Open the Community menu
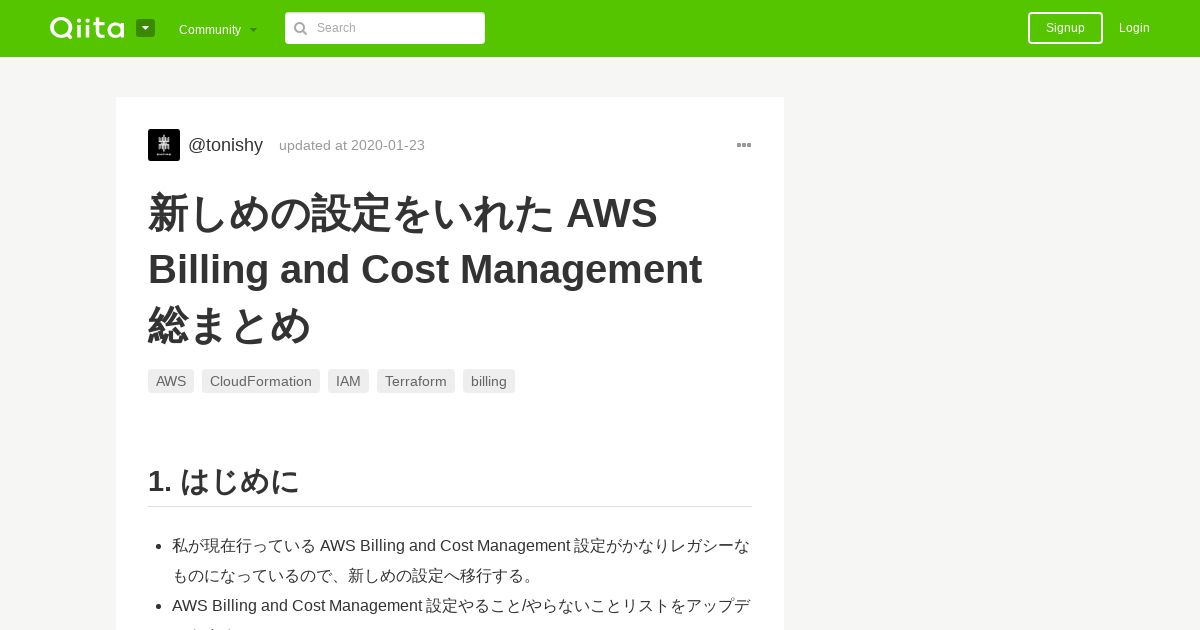This screenshot has height=630, width=1200. (218, 29)
